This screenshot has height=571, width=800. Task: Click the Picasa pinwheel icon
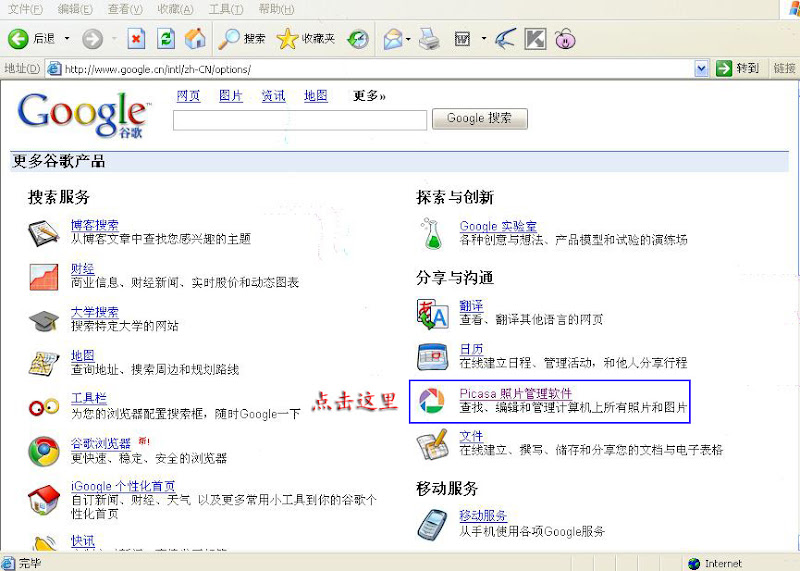[x=432, y=401]
